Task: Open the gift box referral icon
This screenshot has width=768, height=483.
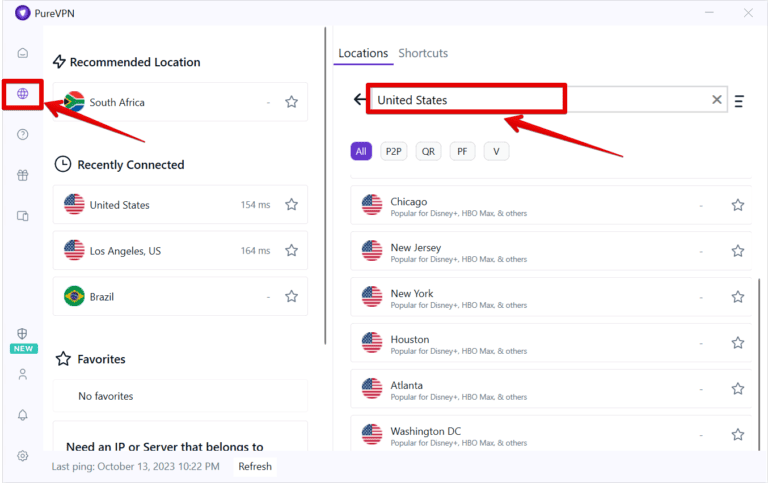Action: pos(22,175)
